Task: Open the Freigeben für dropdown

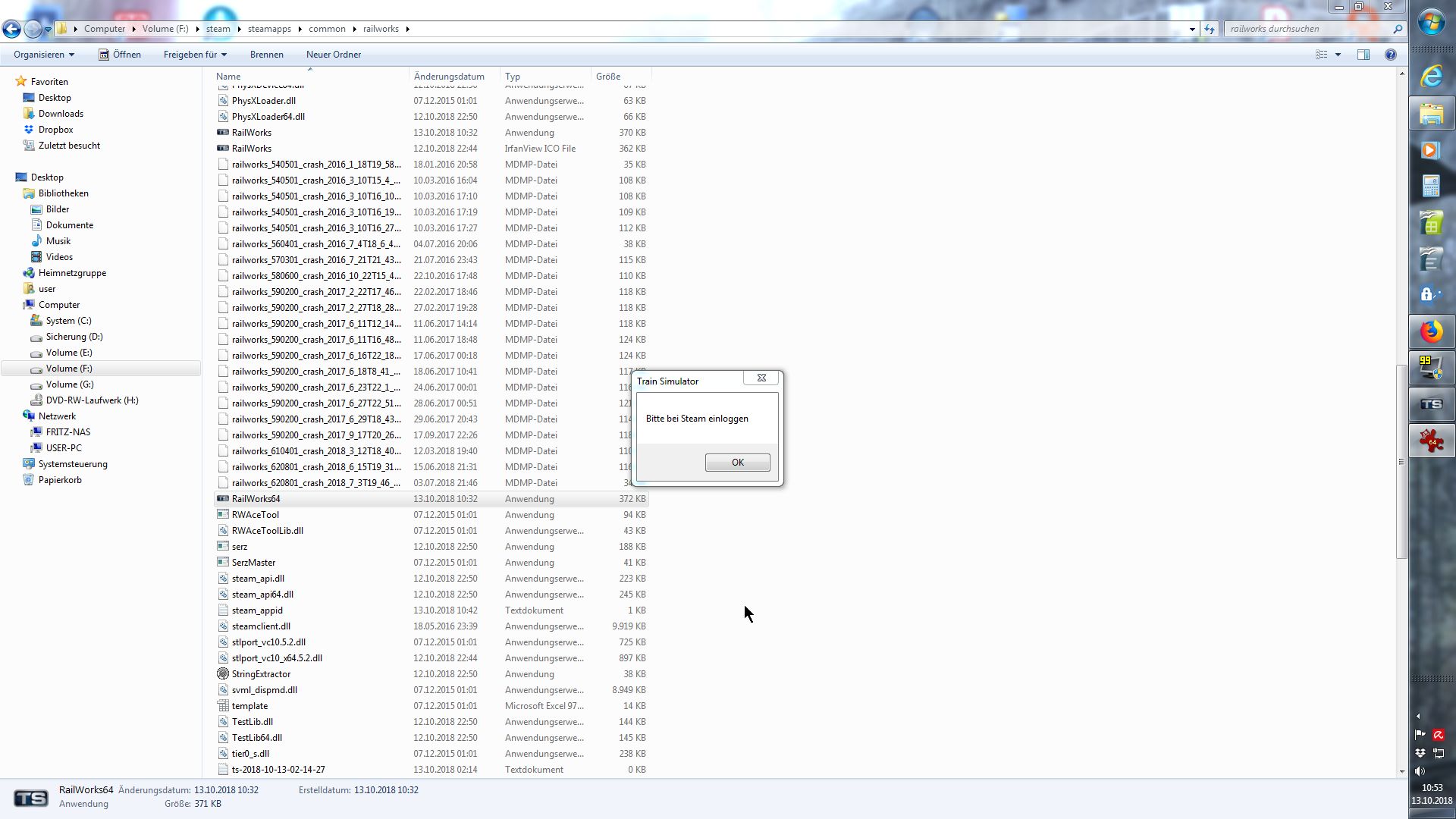Action: [195, 55]
